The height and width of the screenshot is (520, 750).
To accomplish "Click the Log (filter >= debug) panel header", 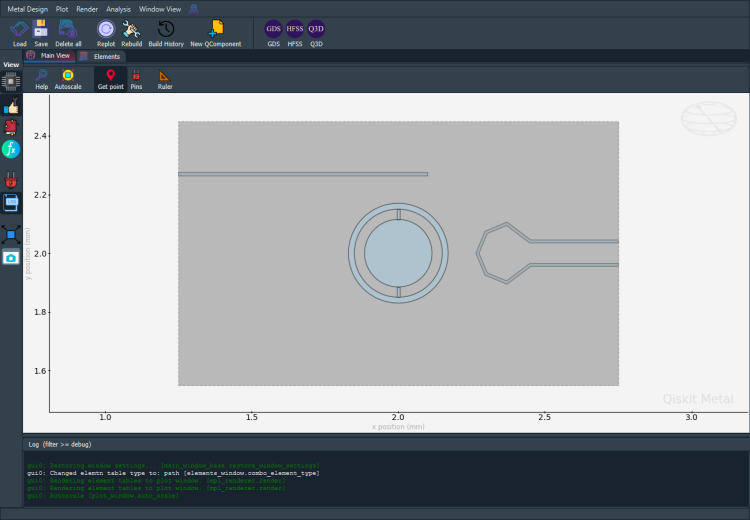I will click(x=60, y=444).
